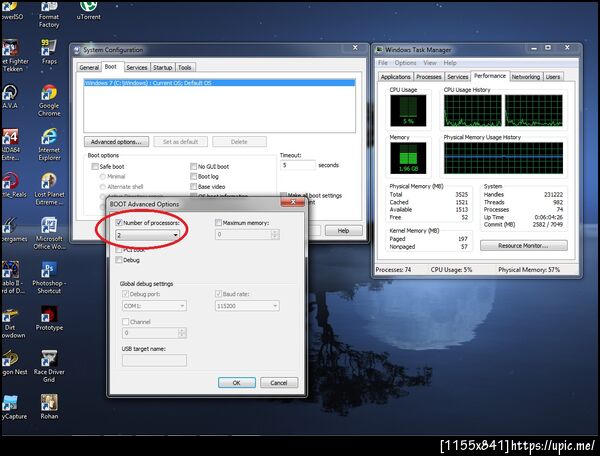This screenshot has width=600, height=456.
Task: Click the Windows Task Manager title bar icon
Action: click(379, 50)
